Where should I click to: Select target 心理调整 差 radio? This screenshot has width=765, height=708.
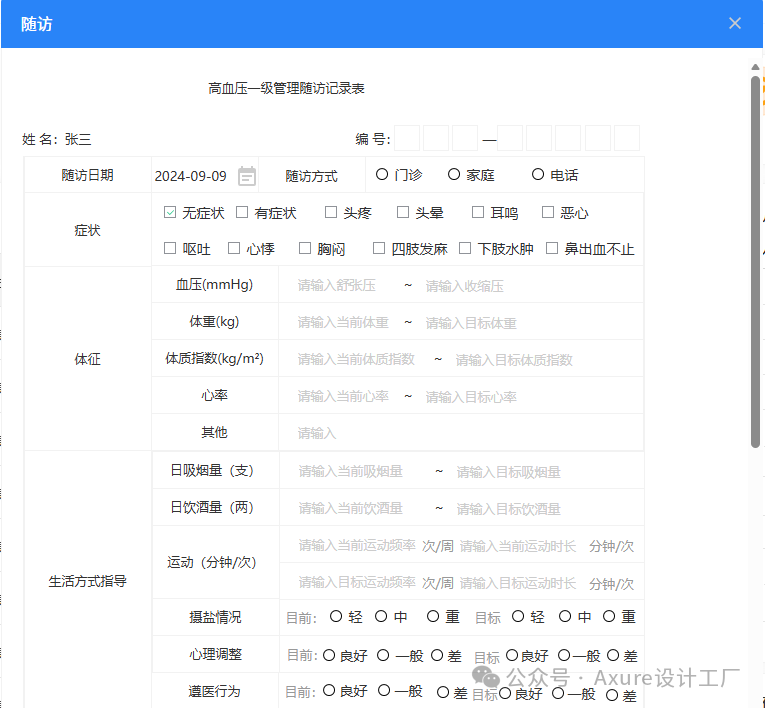613,655
